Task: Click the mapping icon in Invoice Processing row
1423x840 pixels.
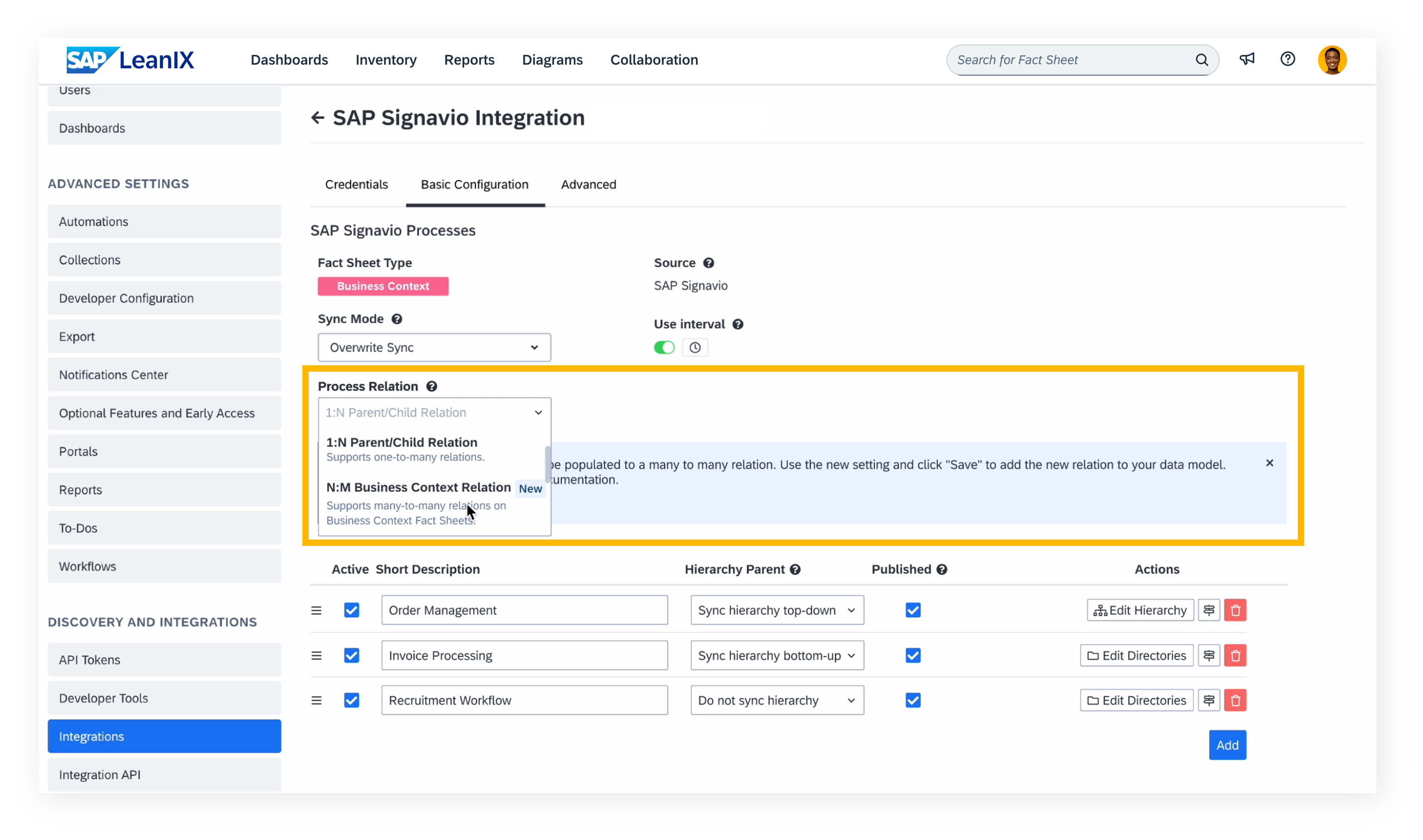Action: click(x=1208, y=655)
